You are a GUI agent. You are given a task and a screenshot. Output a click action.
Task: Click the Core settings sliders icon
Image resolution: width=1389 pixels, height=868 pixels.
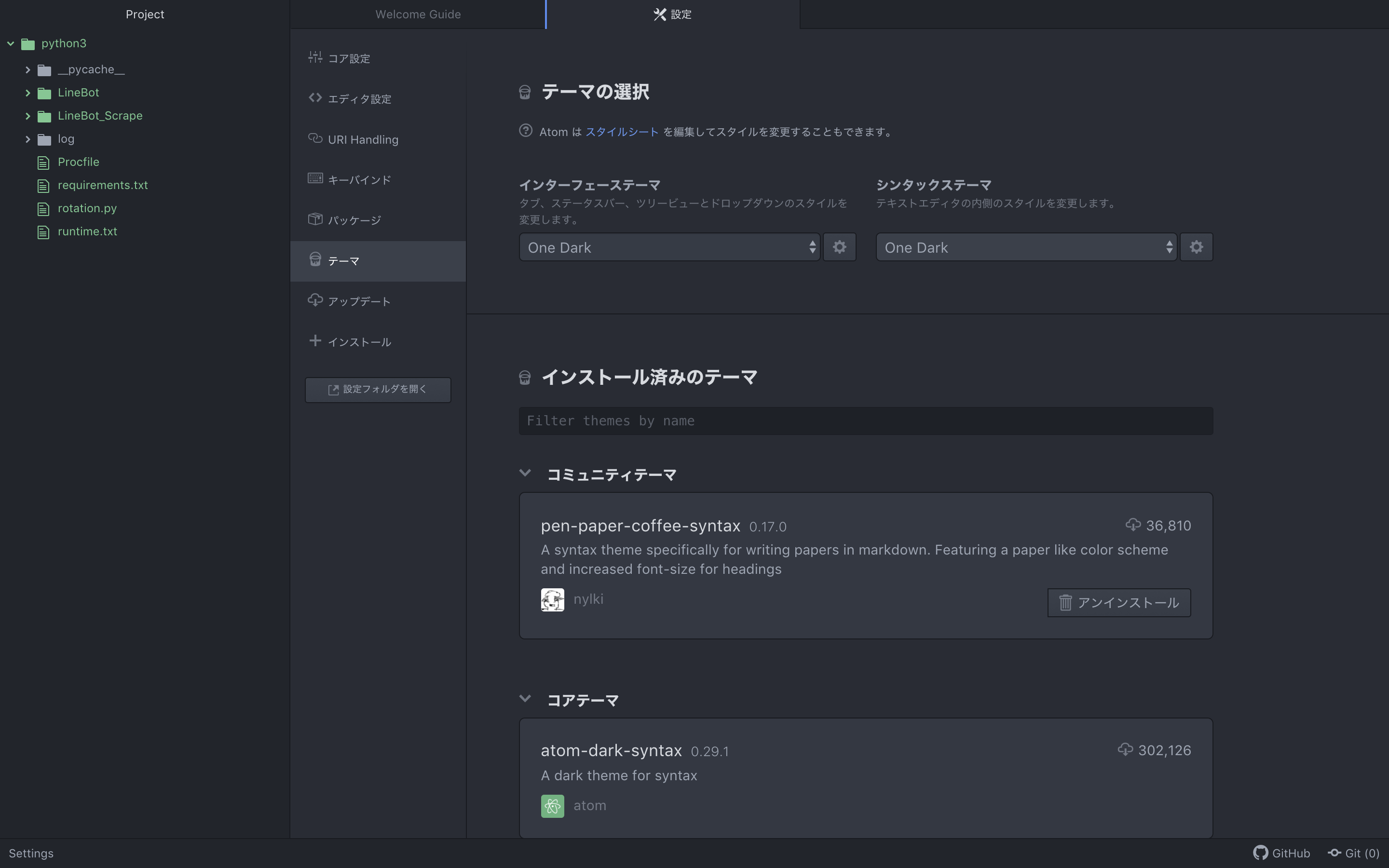315,57
